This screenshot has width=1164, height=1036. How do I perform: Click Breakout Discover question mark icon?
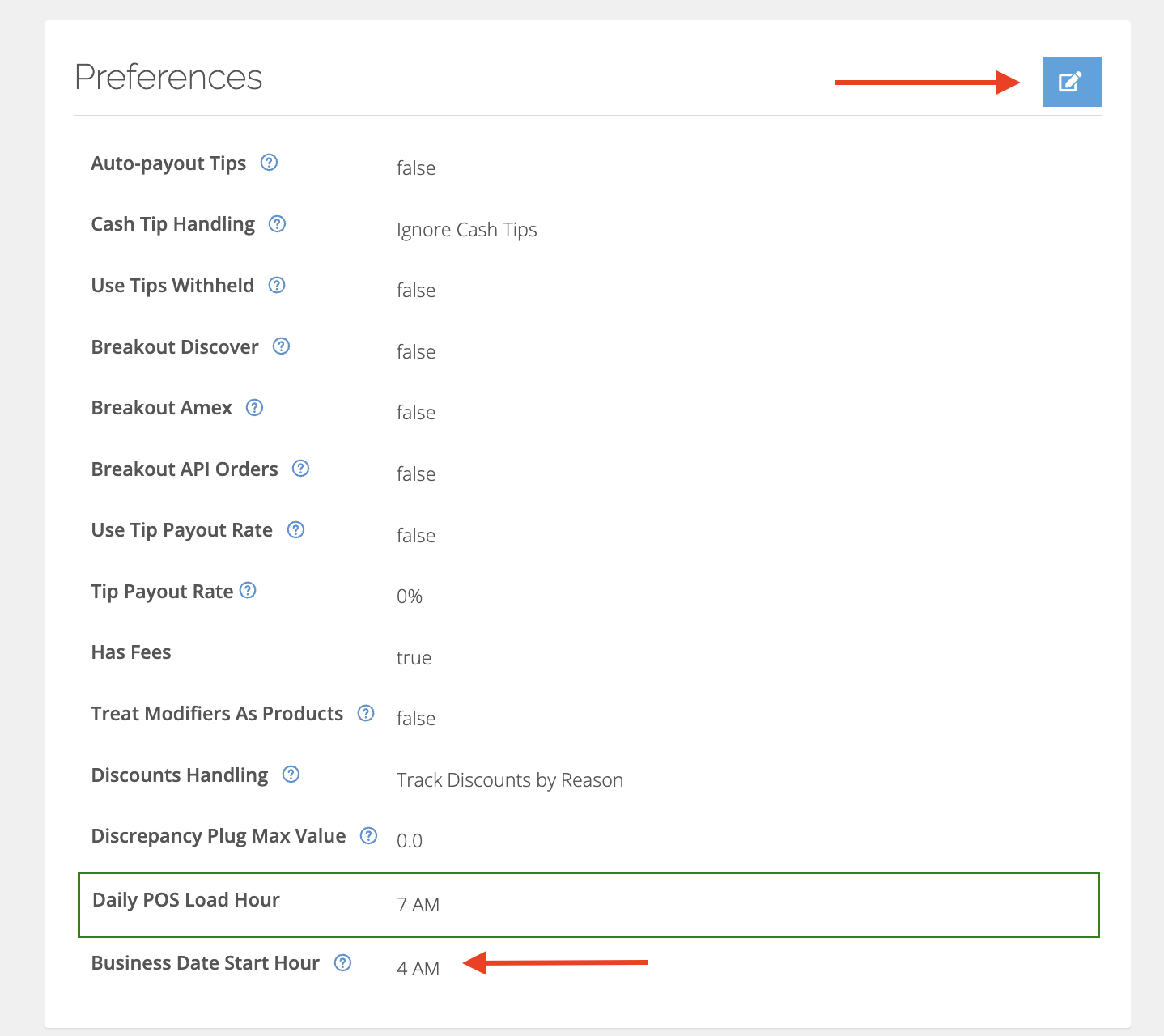tap(281, 346)
